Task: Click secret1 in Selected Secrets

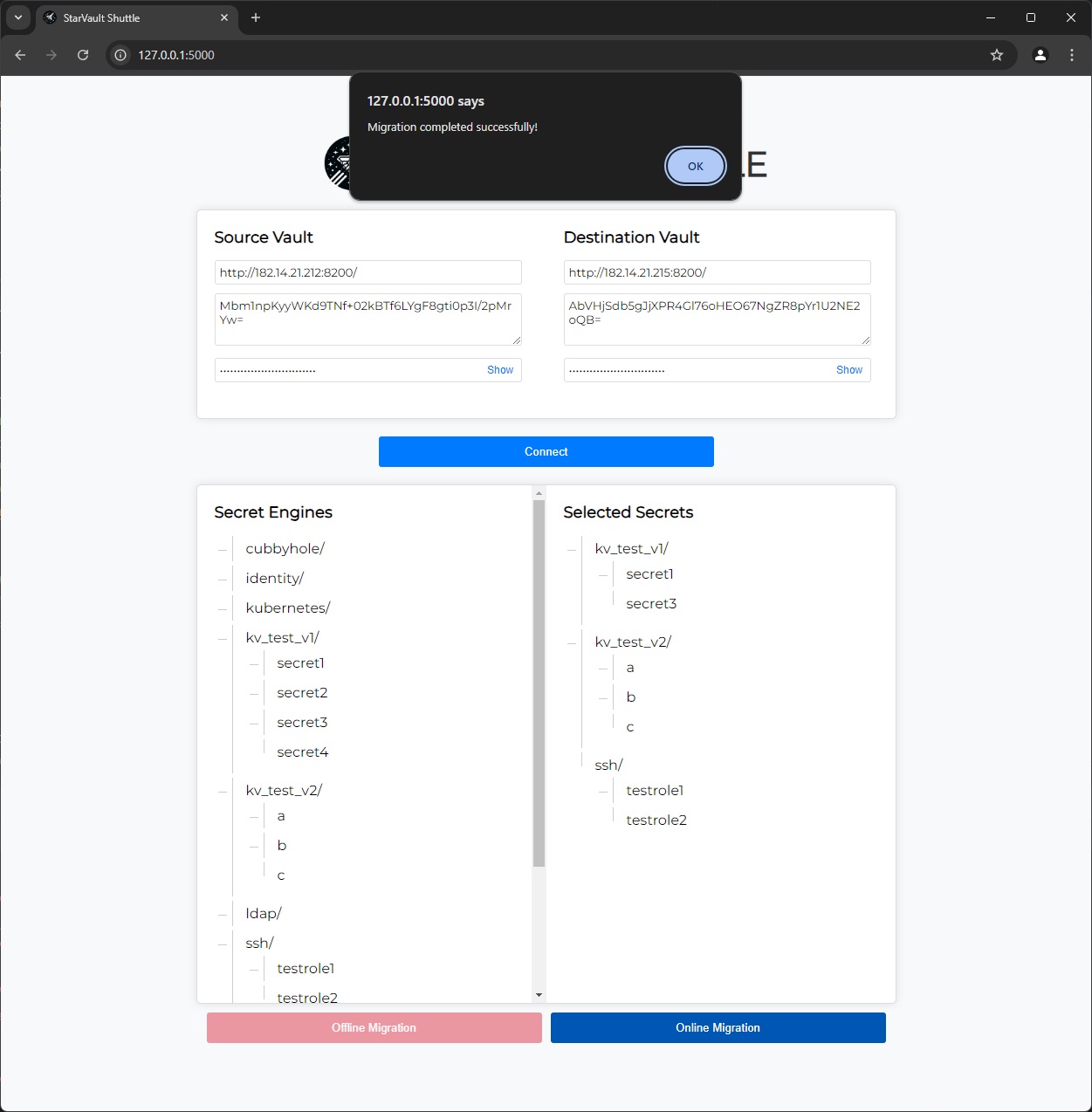Action: coord(649,574)
